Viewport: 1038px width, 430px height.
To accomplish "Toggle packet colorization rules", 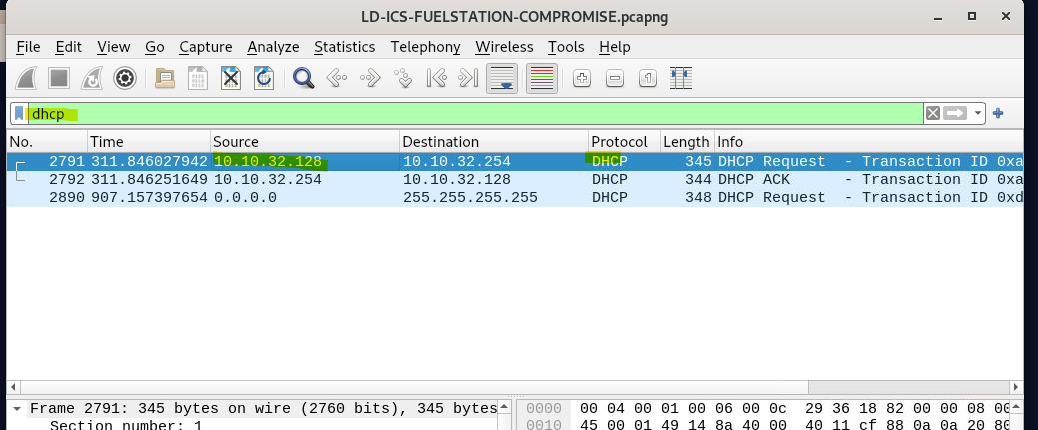I will click(541, 78).
